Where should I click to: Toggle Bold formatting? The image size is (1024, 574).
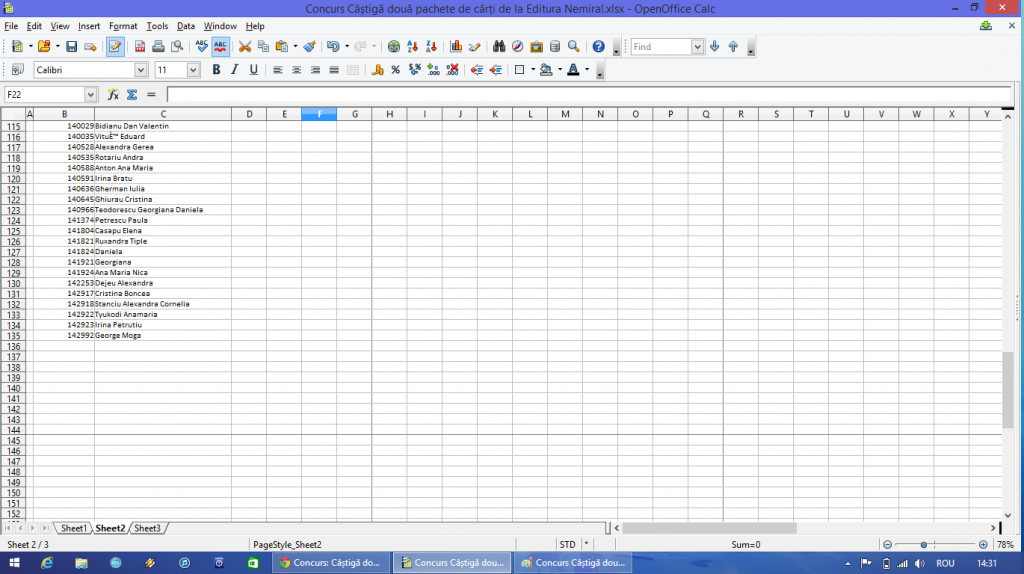214,70
